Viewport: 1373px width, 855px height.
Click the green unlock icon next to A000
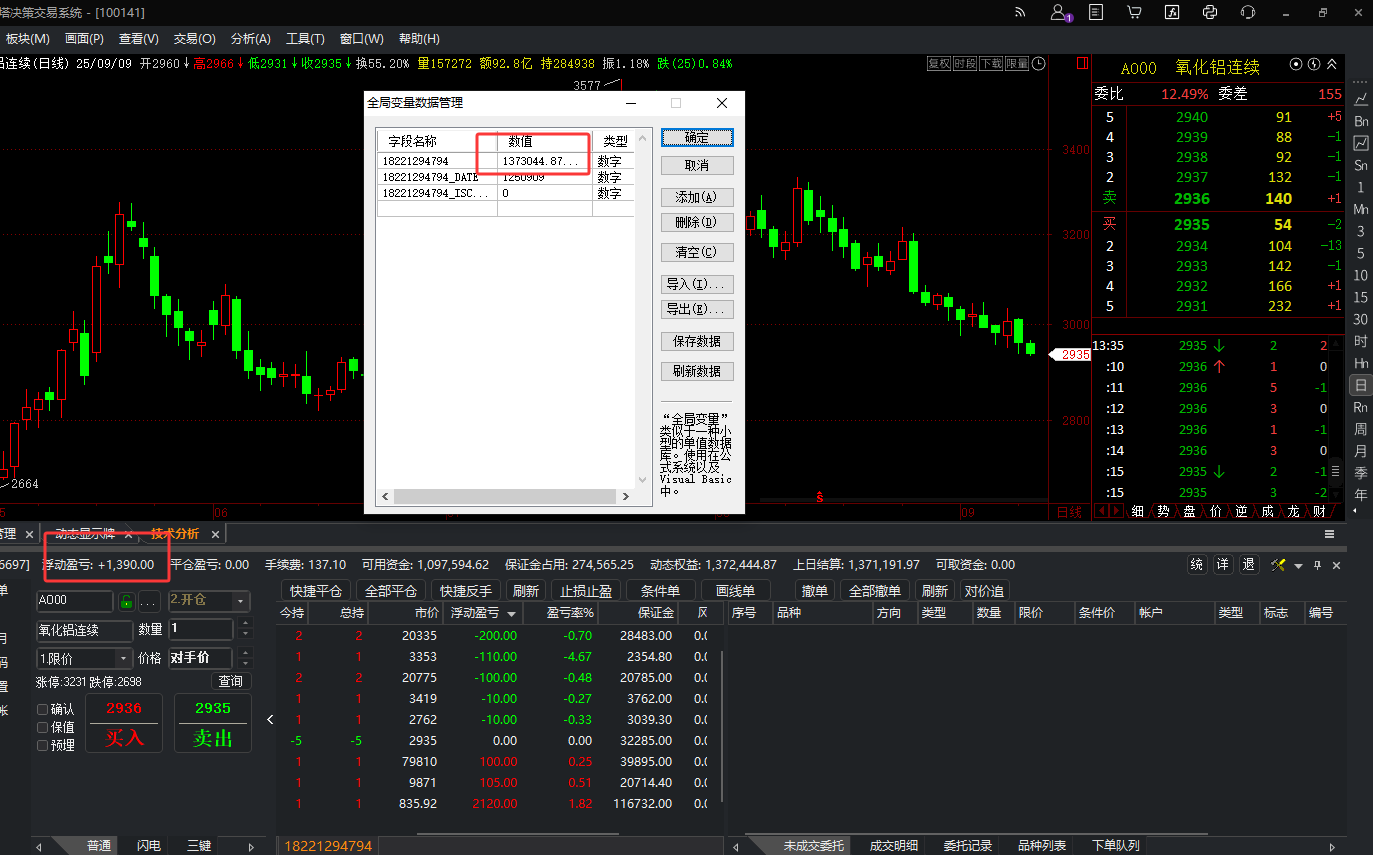point(126,601)
